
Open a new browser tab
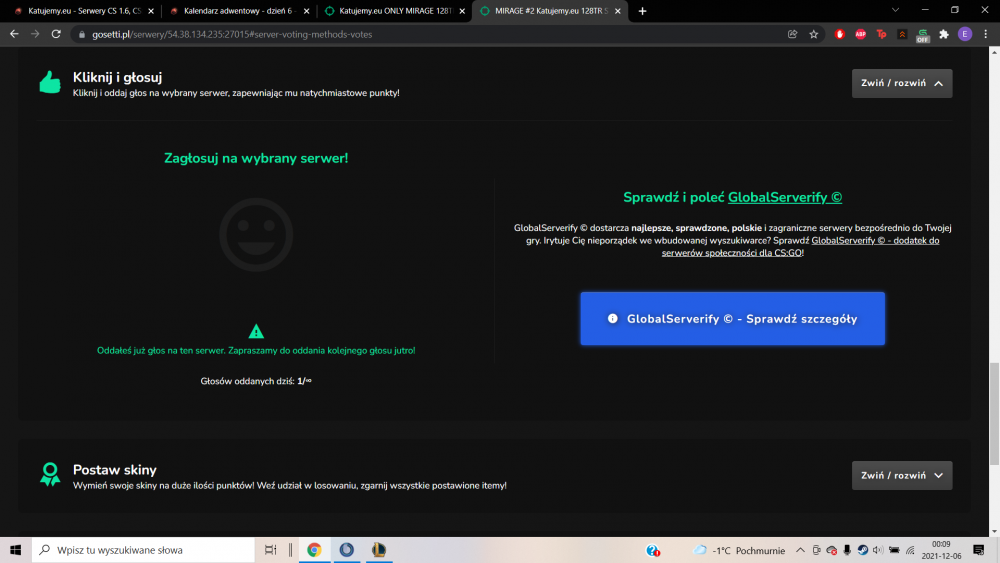tap(642, 11)
